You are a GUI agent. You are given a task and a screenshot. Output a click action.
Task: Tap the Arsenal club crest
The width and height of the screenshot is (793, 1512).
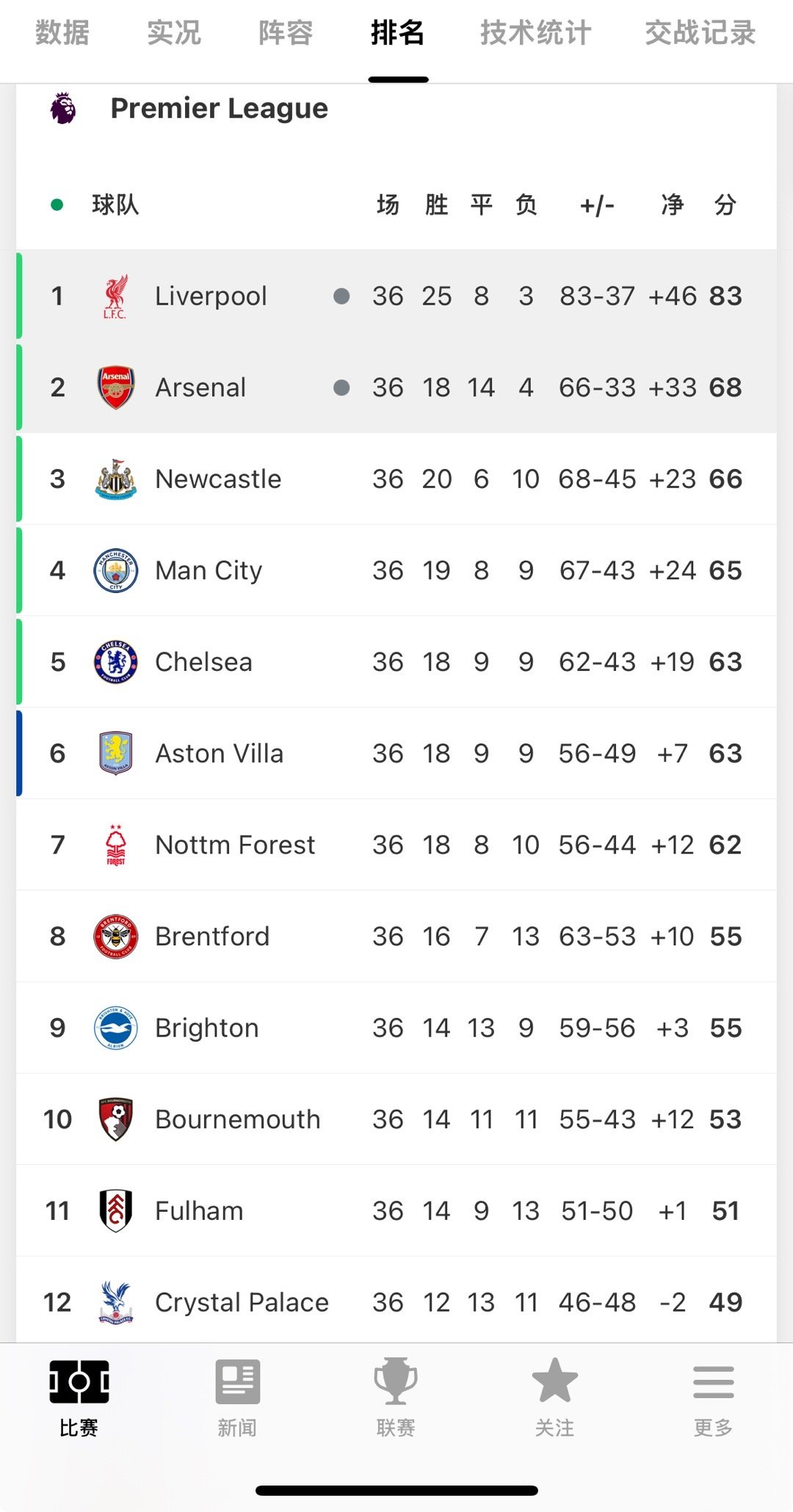pyautogui.click(x=115, y=388)
